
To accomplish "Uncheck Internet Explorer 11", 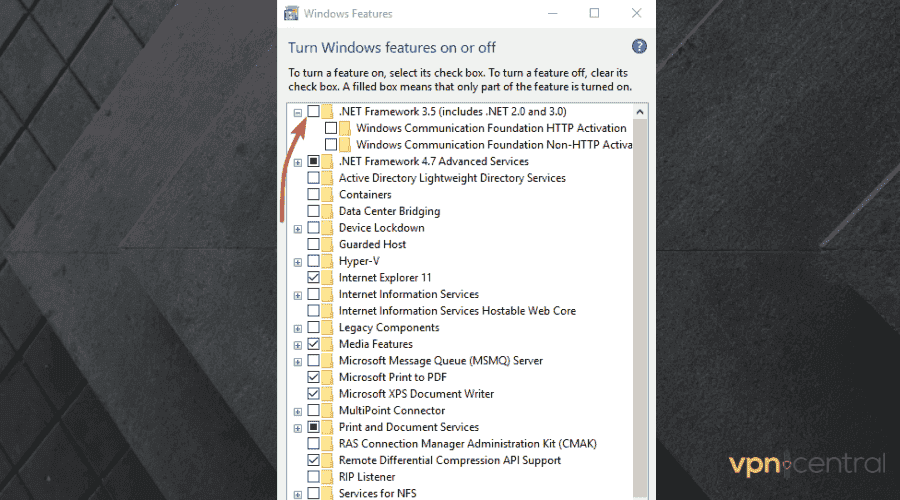I will point(313,278).
